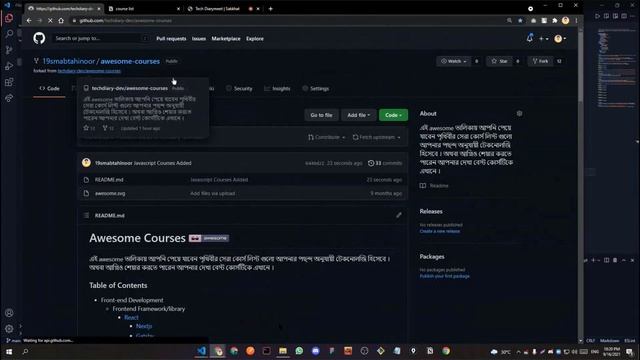
Task: Open Pull requests in the GitHub header
Action: tap(171, 38)
